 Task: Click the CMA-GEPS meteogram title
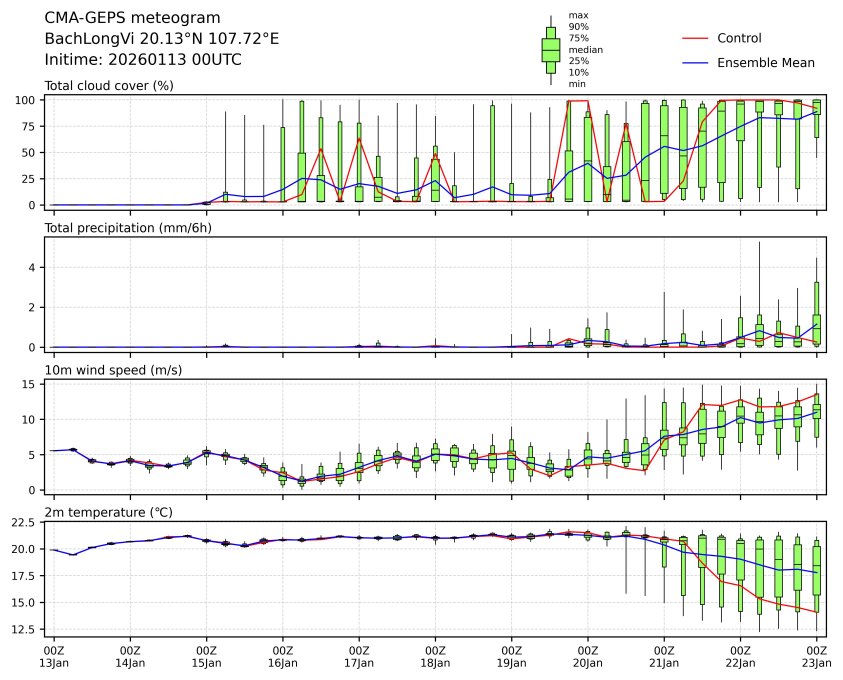coord(133,18)
